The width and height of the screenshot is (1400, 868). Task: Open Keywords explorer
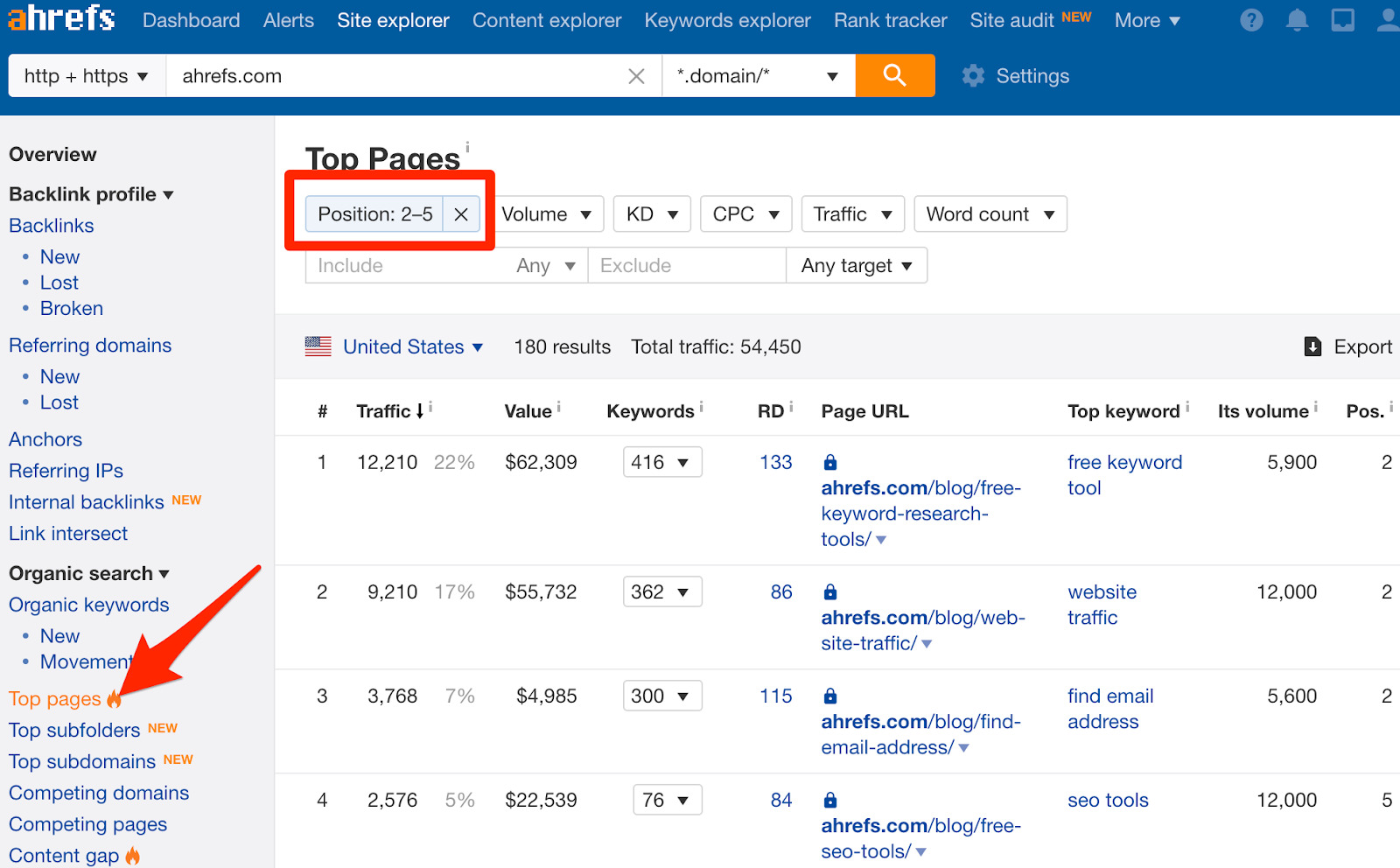click(x=728, y=20)
